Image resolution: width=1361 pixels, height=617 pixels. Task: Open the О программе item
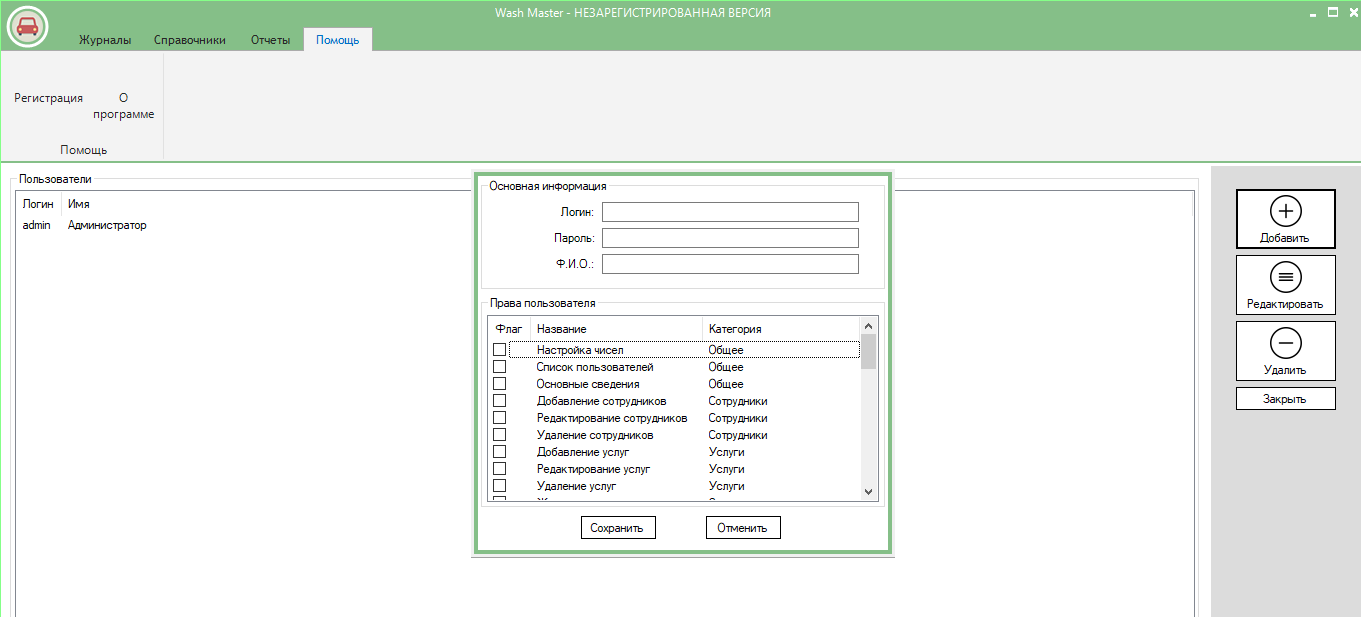[124, 106]
